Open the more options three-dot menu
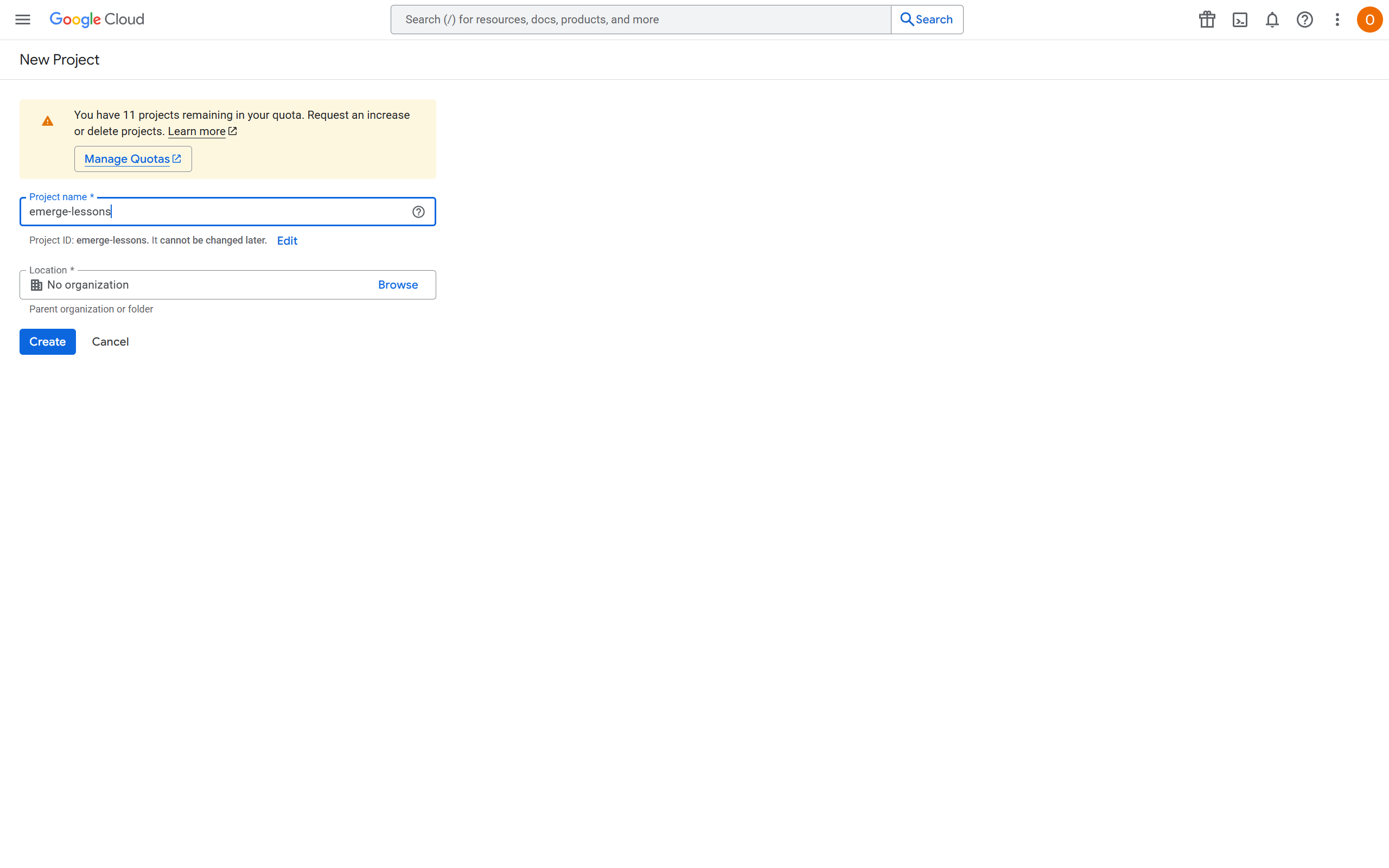The width and height of the screenshot is (1389, 868). coord(1337,19)
